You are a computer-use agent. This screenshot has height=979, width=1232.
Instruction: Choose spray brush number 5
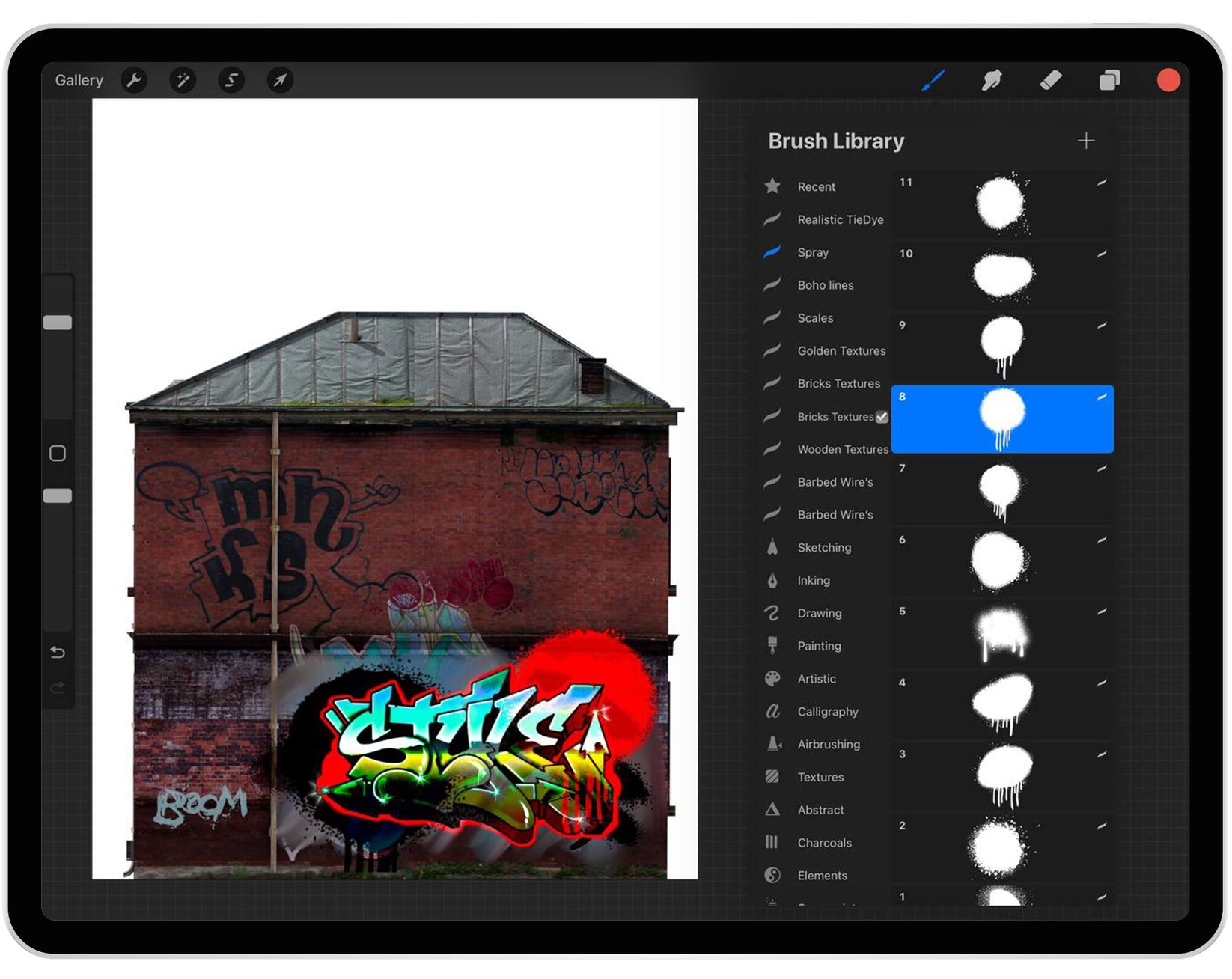coord(1001,634)
